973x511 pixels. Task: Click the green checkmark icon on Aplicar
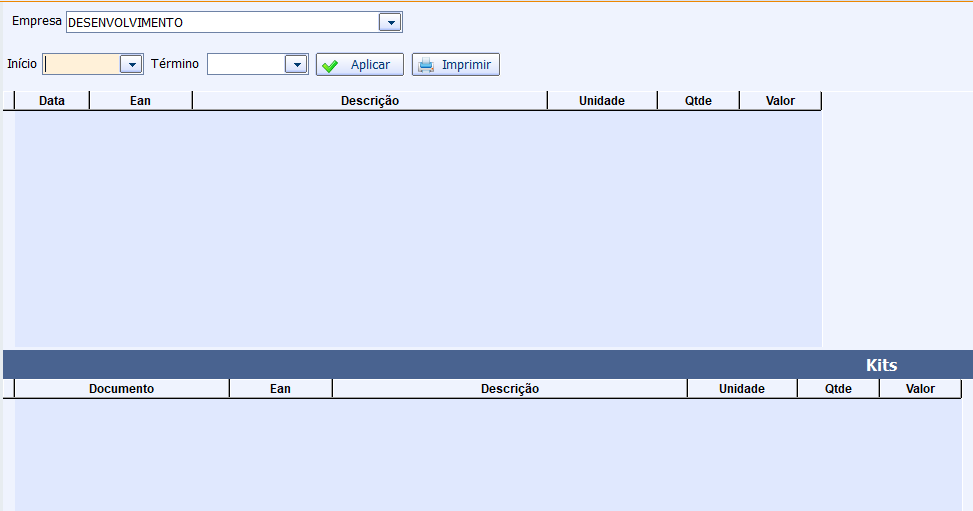click(x=331, y=65)
